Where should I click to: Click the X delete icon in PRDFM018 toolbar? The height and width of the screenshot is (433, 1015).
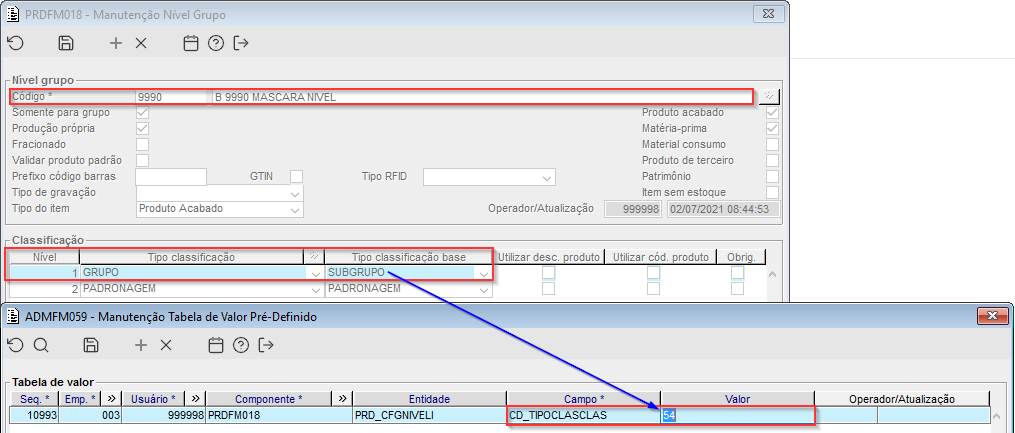click(141, 43)
